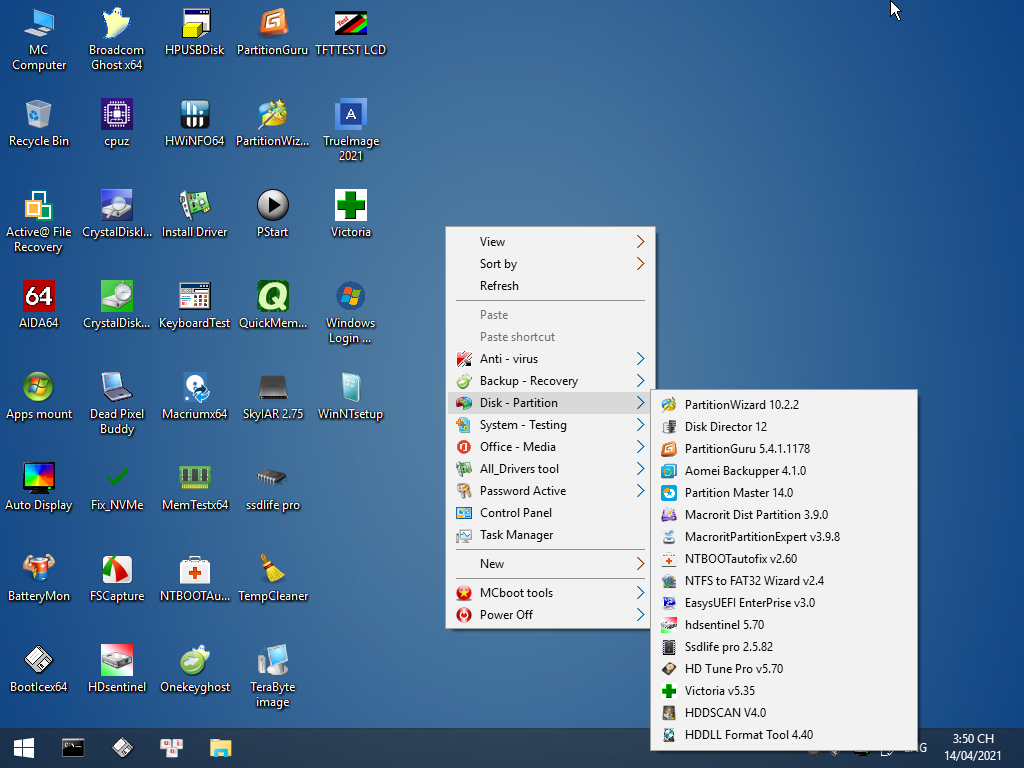The height and width of the screenshot is (768, 1024).
Task: Open Task Manager from context menu
Action: (x=550, y=535)
